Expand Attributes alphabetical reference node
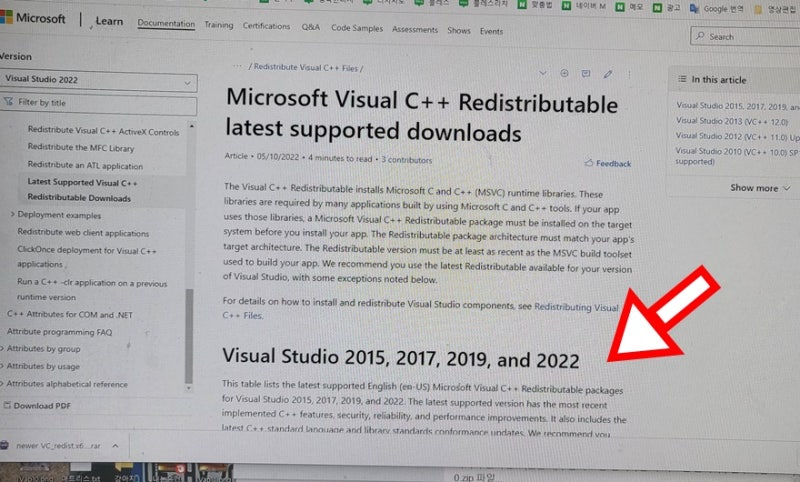Viewport: 800px width, 482px height. tap(2, 384)
